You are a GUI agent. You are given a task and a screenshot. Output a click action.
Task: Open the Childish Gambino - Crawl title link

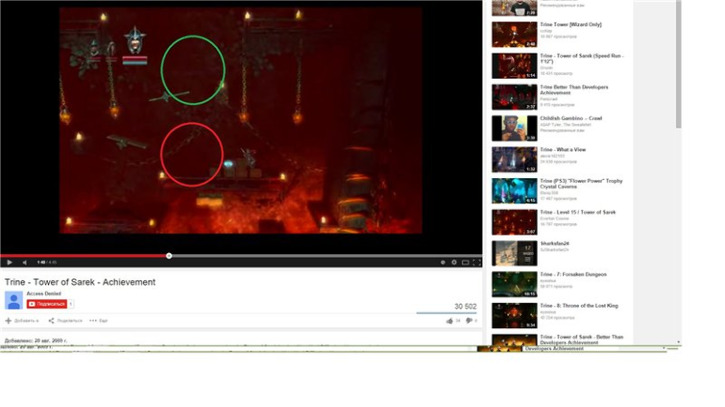click(571, 118)
